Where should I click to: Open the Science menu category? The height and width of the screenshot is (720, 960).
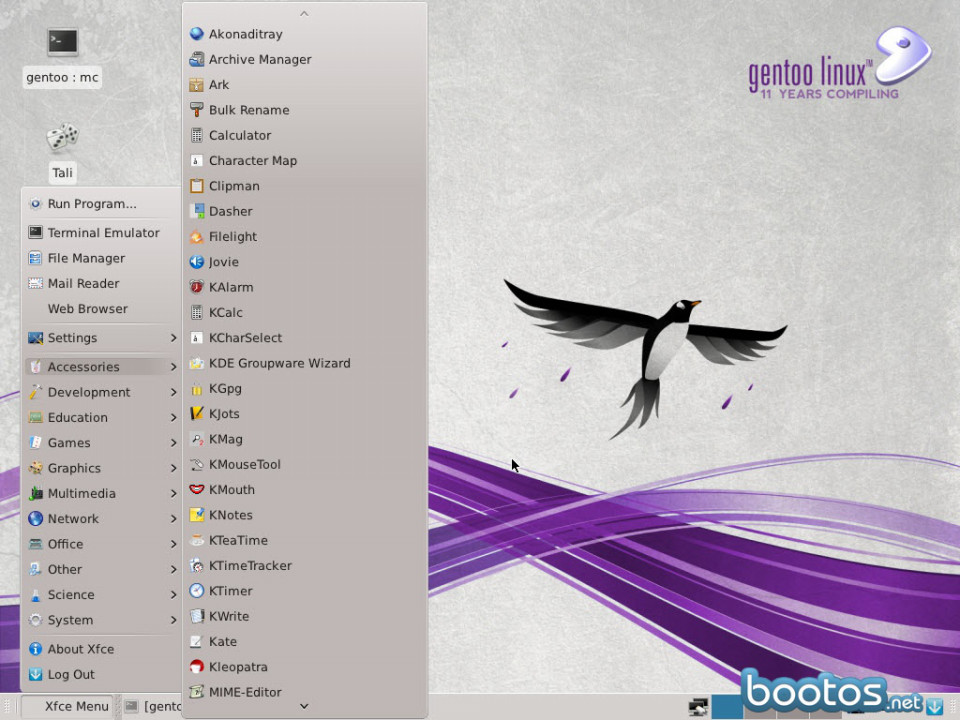pos(102,594)
